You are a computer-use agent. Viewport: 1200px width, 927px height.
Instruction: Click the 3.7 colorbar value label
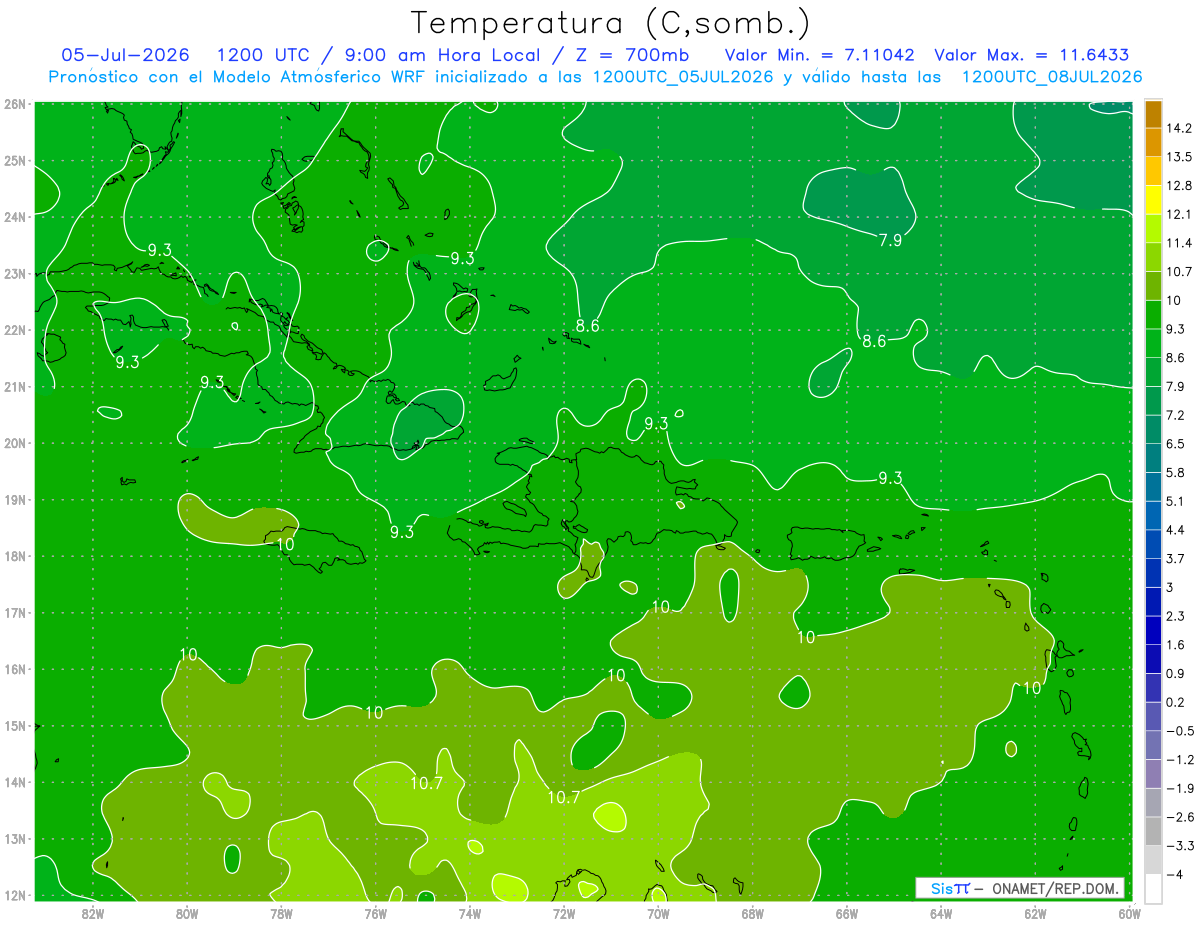point(1176,559)
